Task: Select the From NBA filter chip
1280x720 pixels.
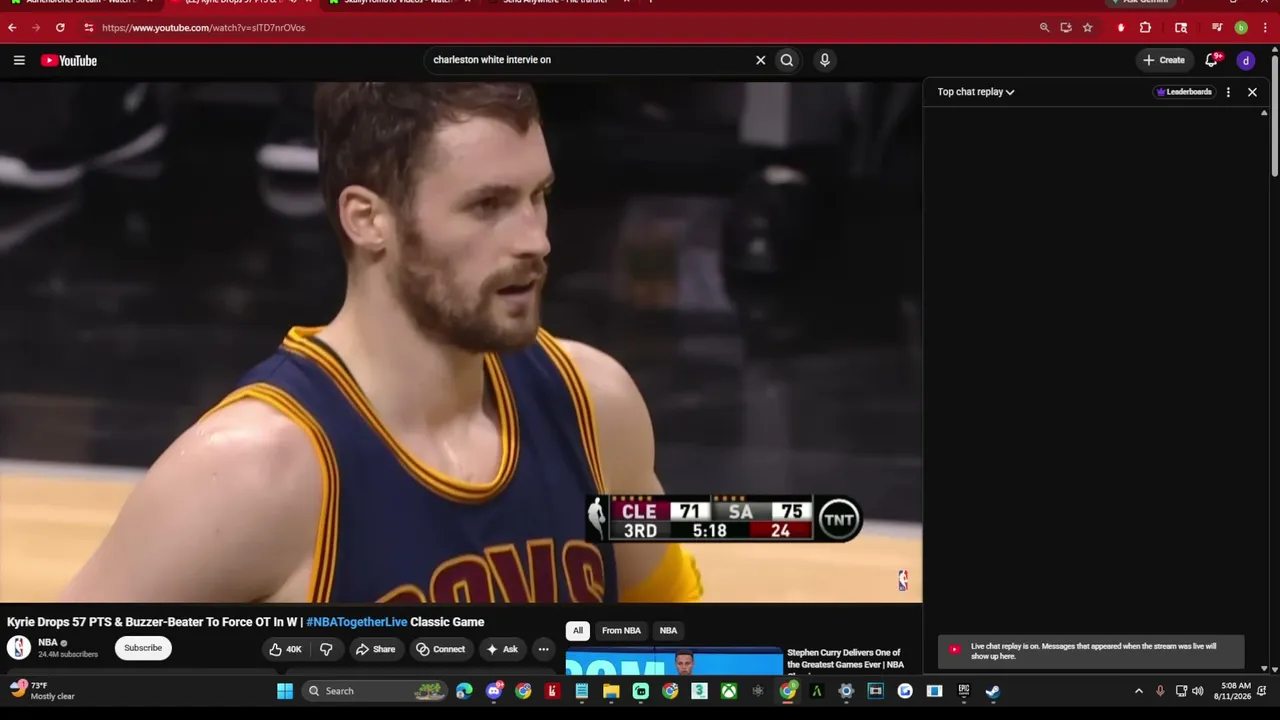Action: (x=621, y=631)
